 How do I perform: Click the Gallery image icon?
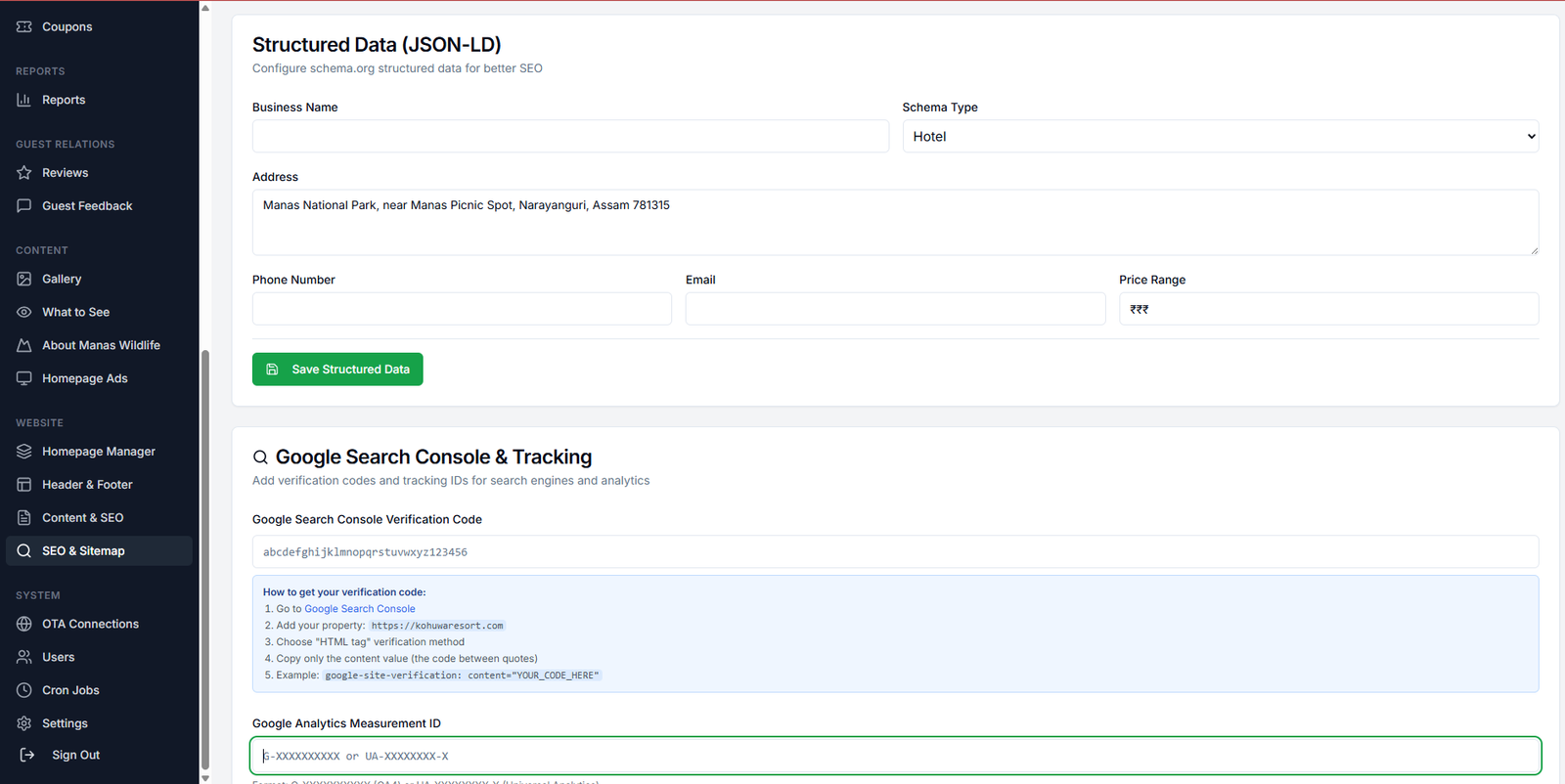(24, 280)
